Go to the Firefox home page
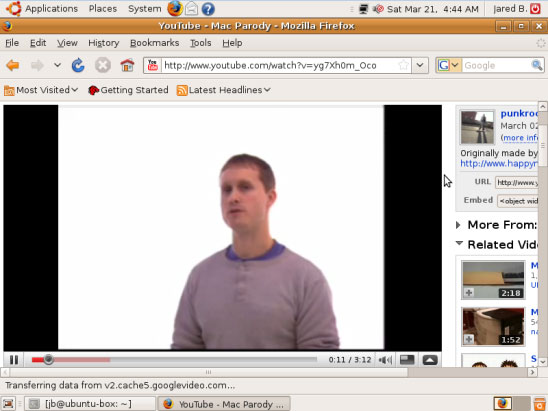548x411 pixels. (127, 65)
